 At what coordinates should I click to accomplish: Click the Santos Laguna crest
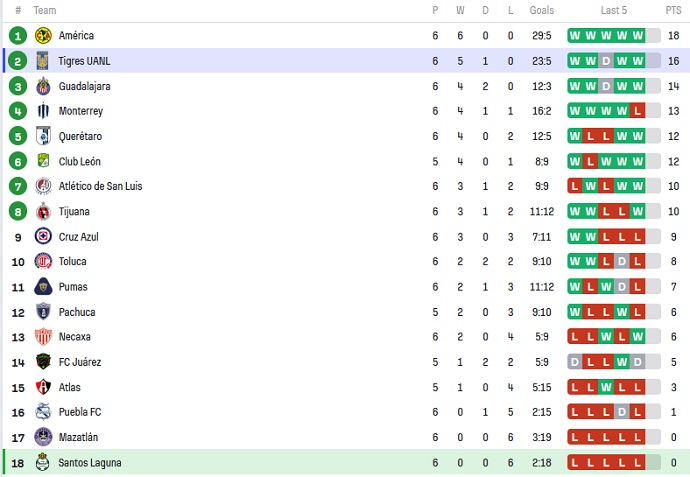coord(42,462)
